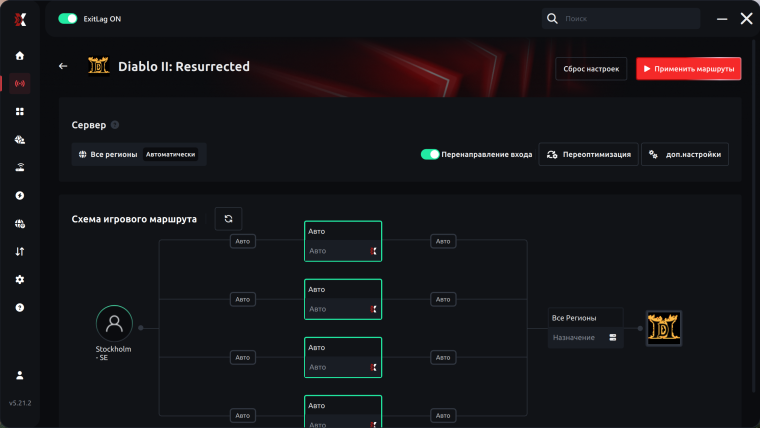Click the up-down arrows traffic icon
The image size is (760, 428).
(x=20, y=252)
